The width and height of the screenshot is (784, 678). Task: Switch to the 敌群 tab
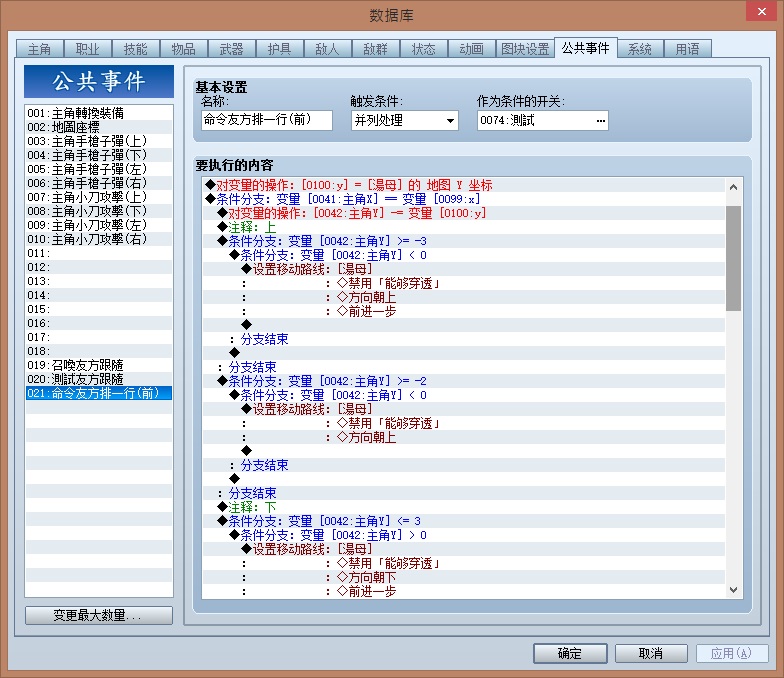click(x=376, y=49)
